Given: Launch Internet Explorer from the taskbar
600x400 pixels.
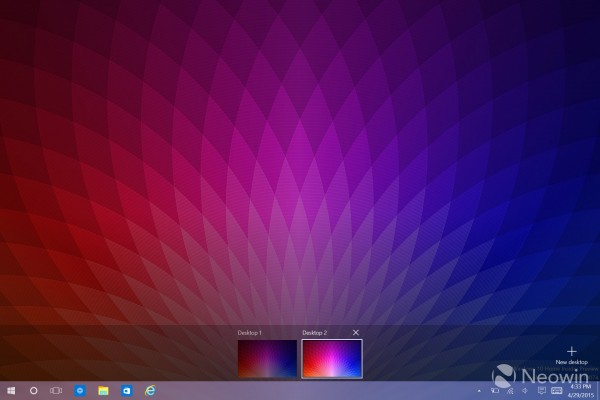Looking at the screenshot, I should coord(151,389).
